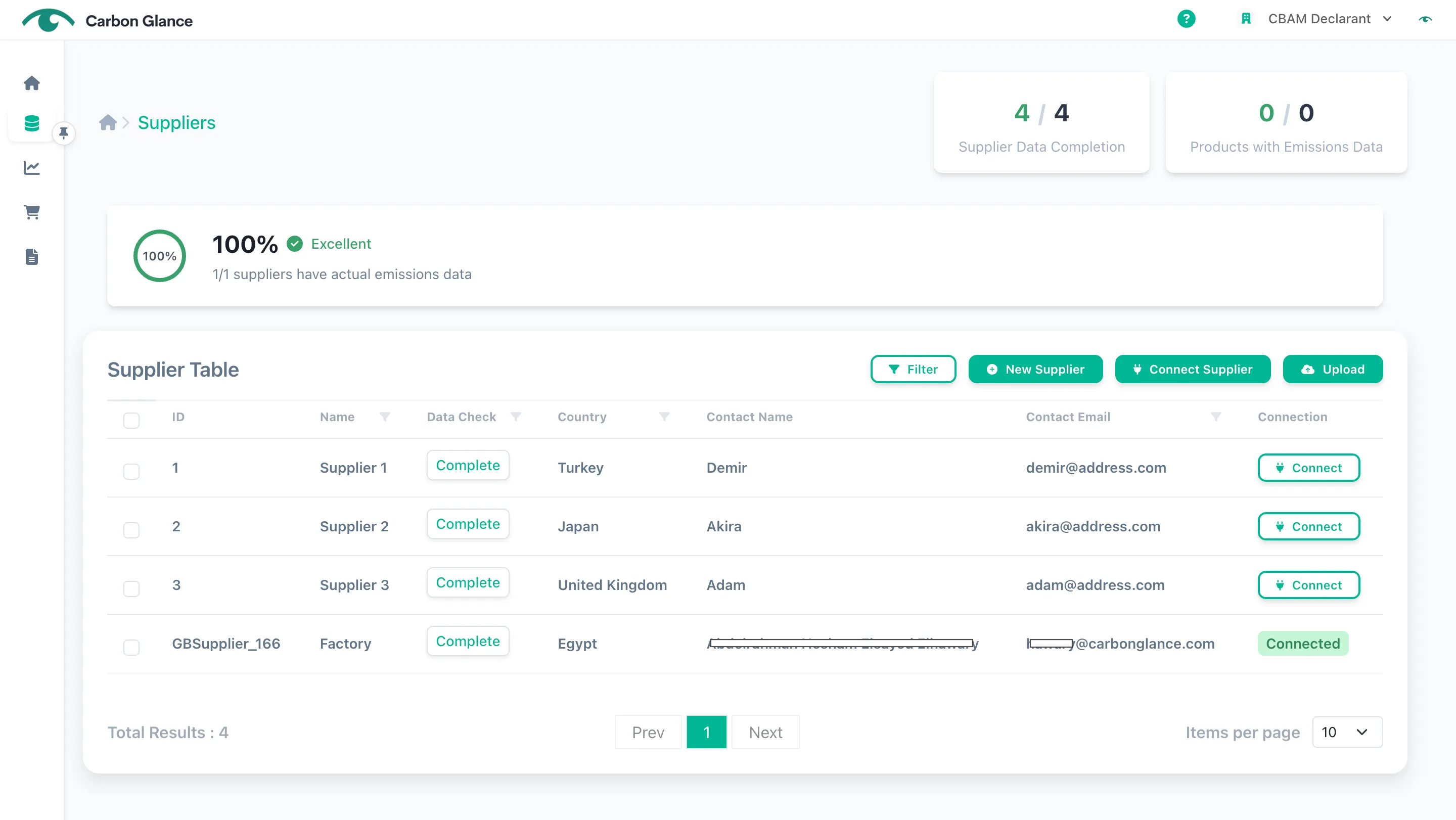Click the green check icon next to Excellent
Viewport: 1456px width, 820px height.
click(x=294, y=244)
